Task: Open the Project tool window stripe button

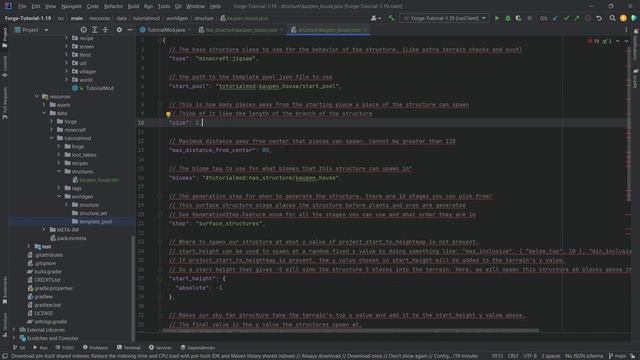Action: pos(4,38)
